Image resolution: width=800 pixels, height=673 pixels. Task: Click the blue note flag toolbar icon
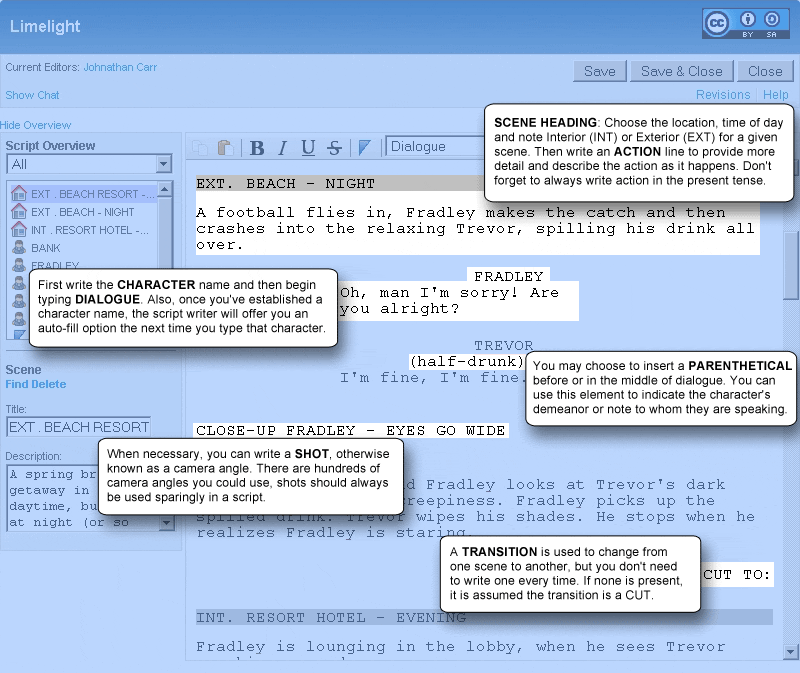click(x=365, y=148)
